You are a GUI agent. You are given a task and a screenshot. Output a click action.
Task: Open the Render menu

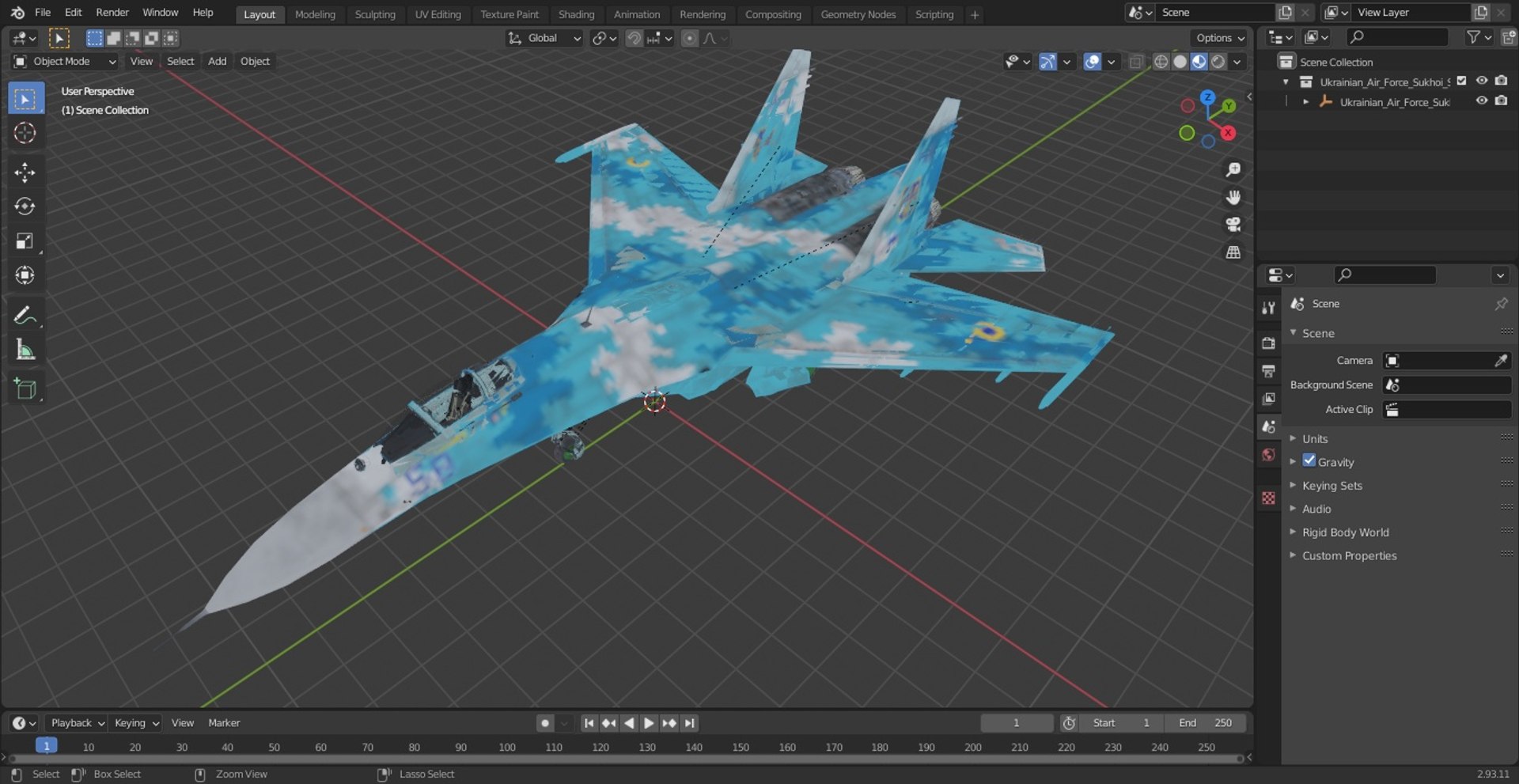click(x=112, y=13)
